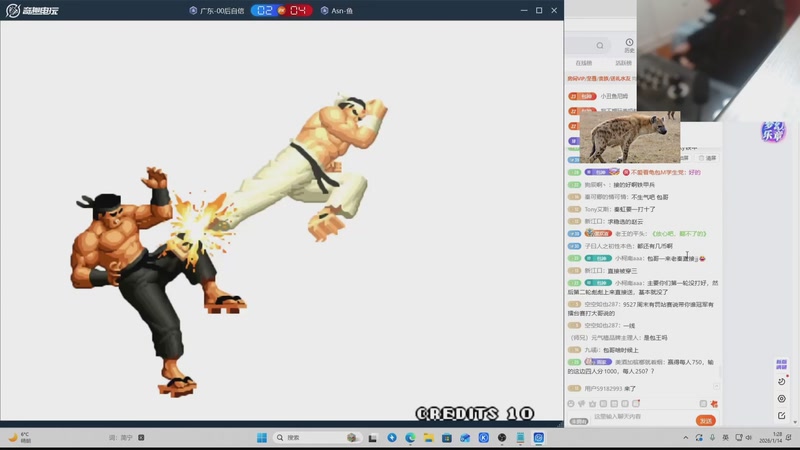Expand hidden system tray icons chevron
Image resolution: width=800 pixels, height=450 pixels.
(x=685, y=437)
